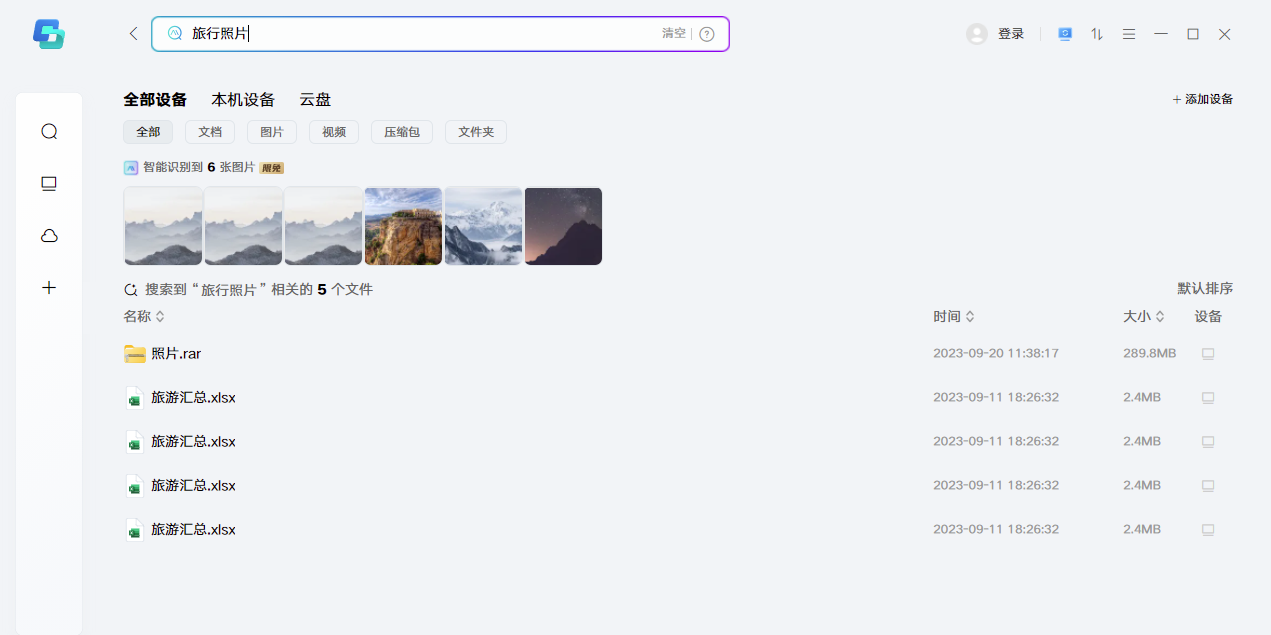Click 清空 to clear search

(x=674, y=33)
